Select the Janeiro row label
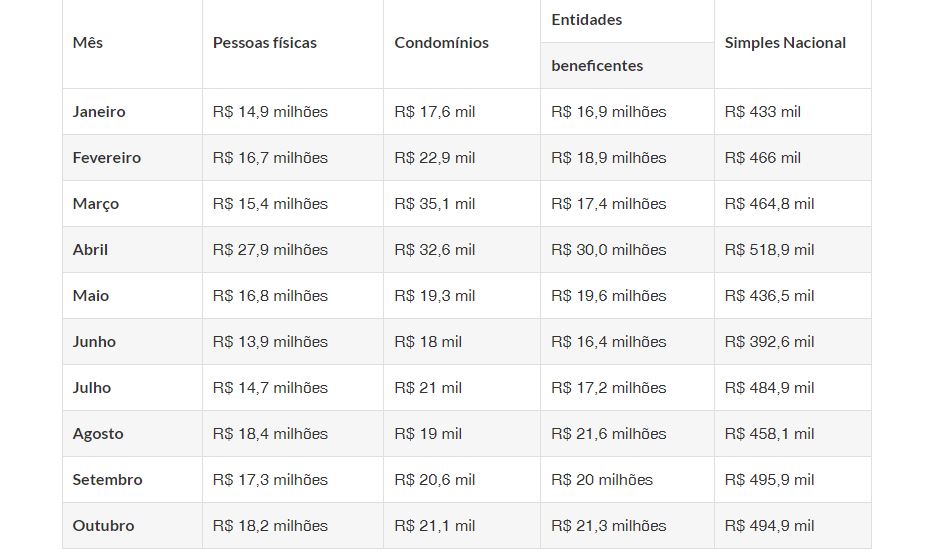The width and height of the screenshot is (934, 553). click(99, 112)
